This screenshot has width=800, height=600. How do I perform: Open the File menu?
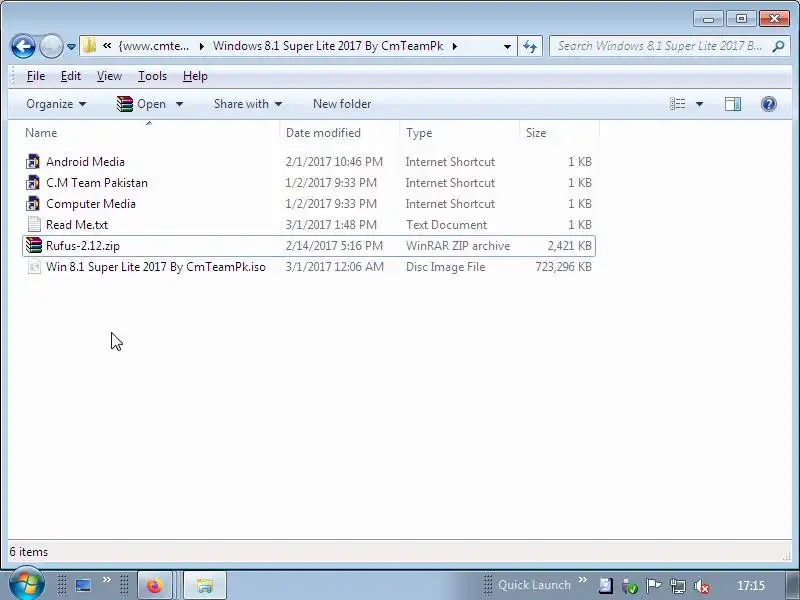coord(36,76)
